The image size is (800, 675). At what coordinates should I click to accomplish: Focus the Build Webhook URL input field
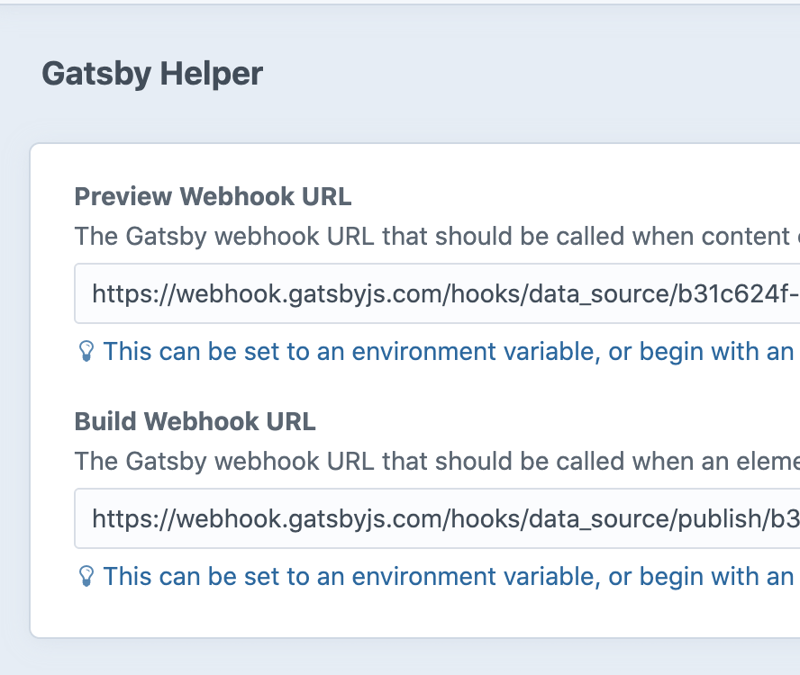440,519
